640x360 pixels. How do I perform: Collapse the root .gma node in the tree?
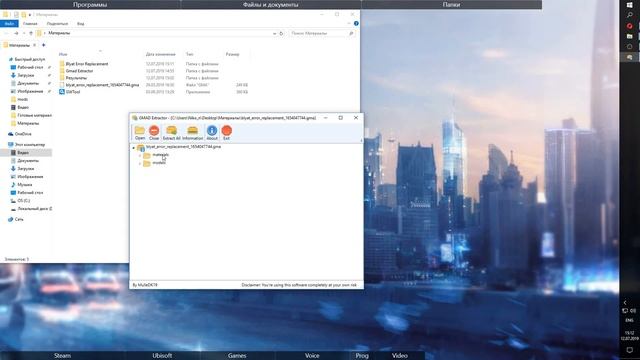[133, 147]
